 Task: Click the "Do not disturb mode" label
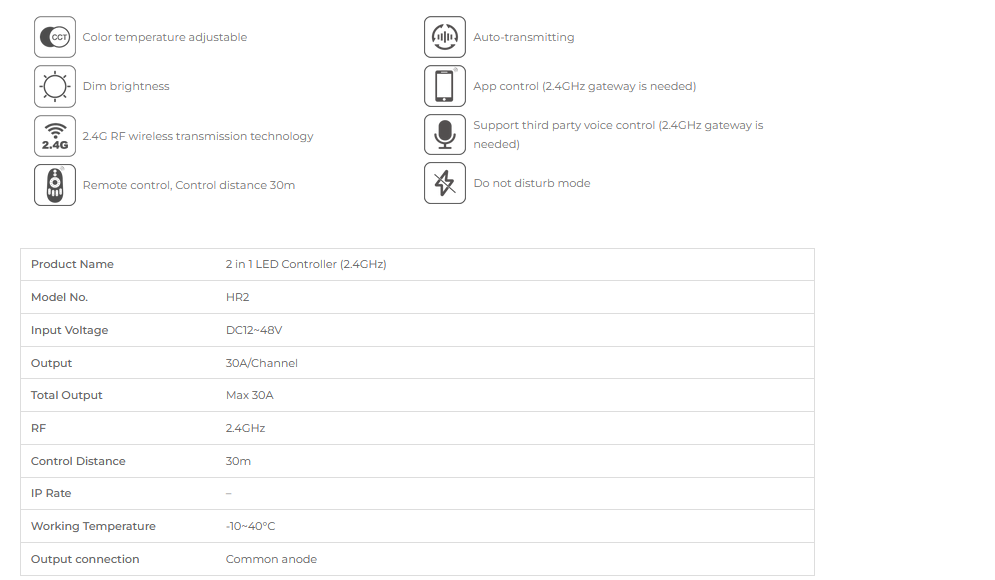(x=532, y=183)
